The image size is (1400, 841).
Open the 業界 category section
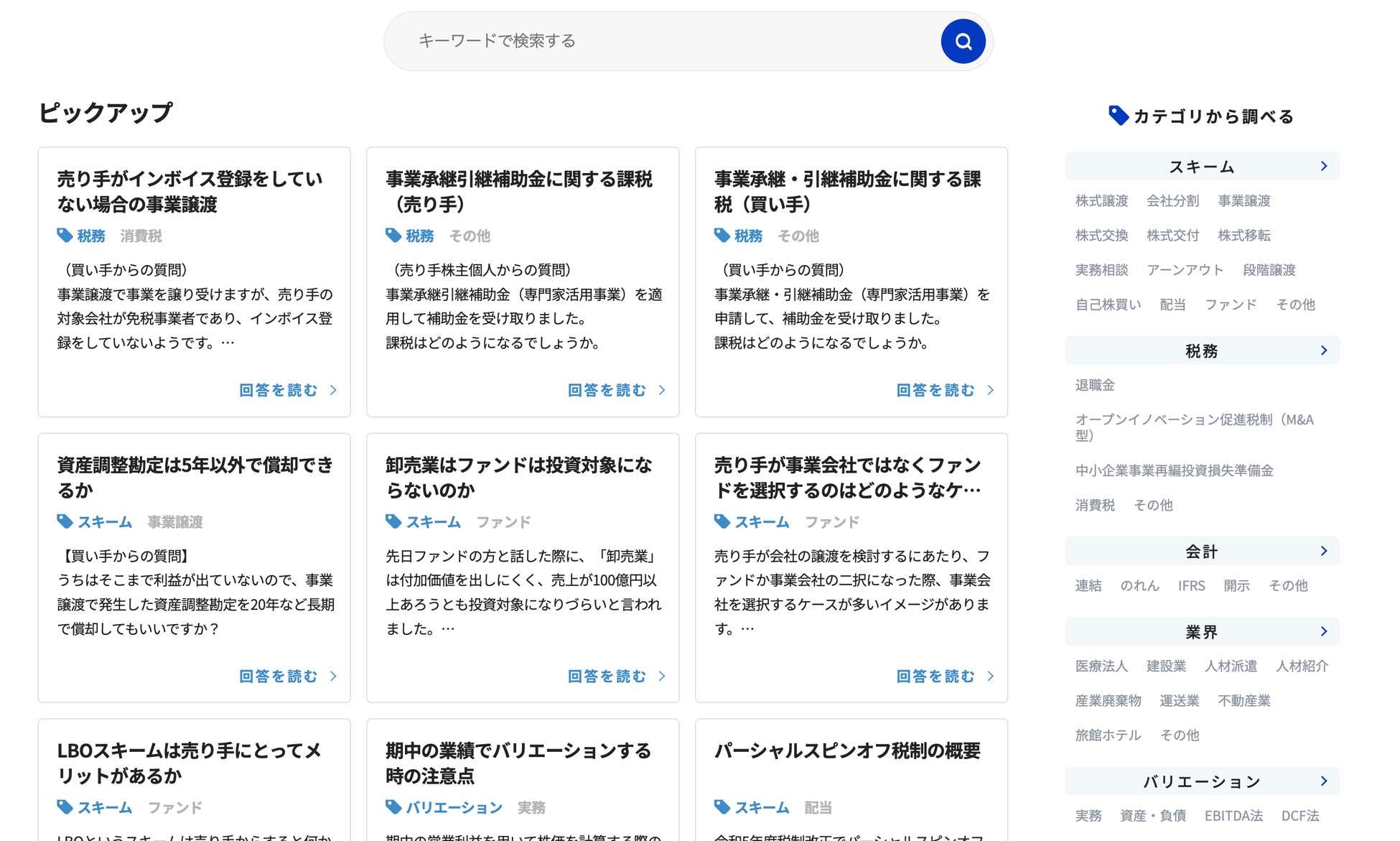coord(1202,632)
